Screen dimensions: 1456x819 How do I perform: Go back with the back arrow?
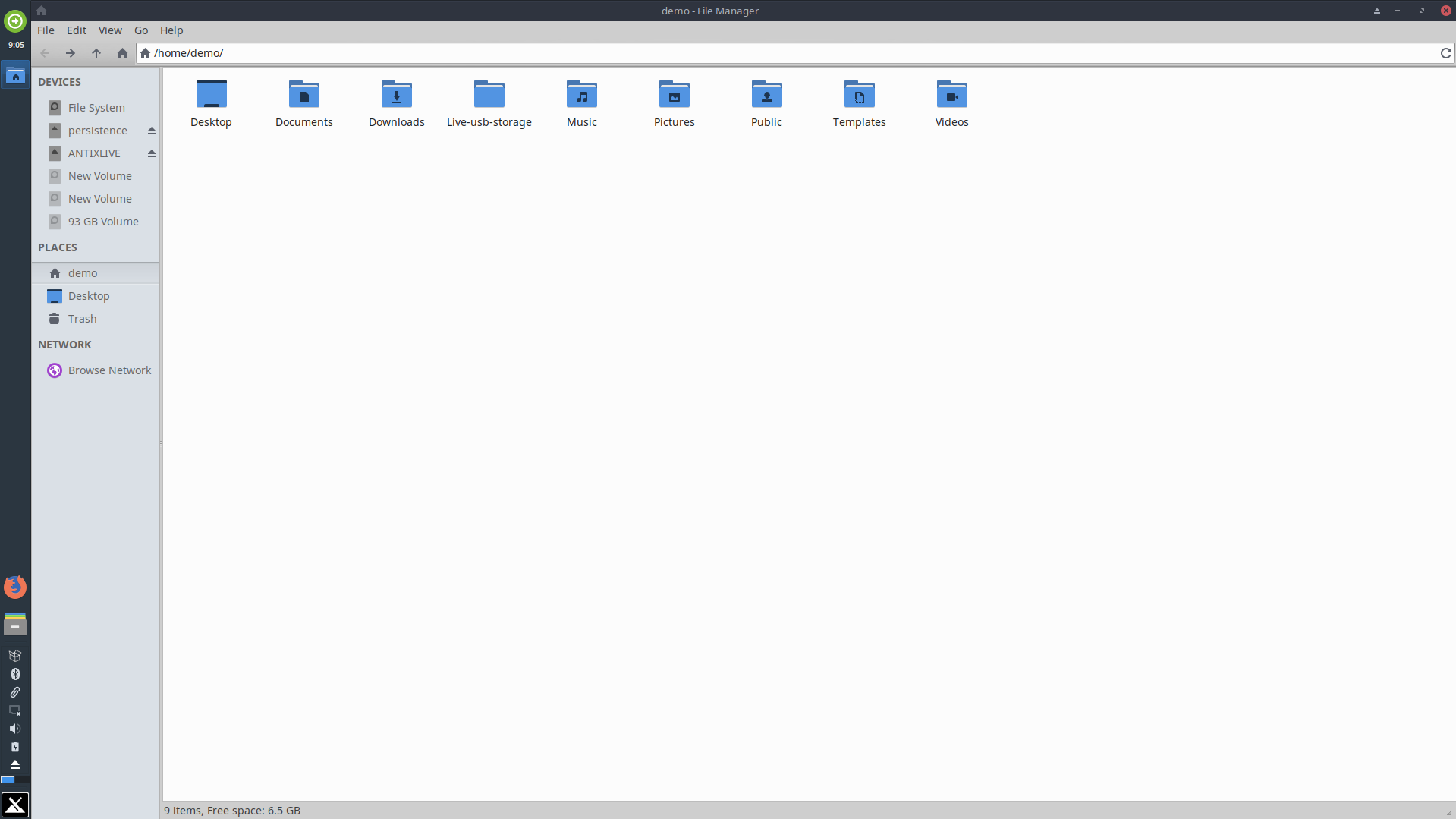click(x=45, y=53)
